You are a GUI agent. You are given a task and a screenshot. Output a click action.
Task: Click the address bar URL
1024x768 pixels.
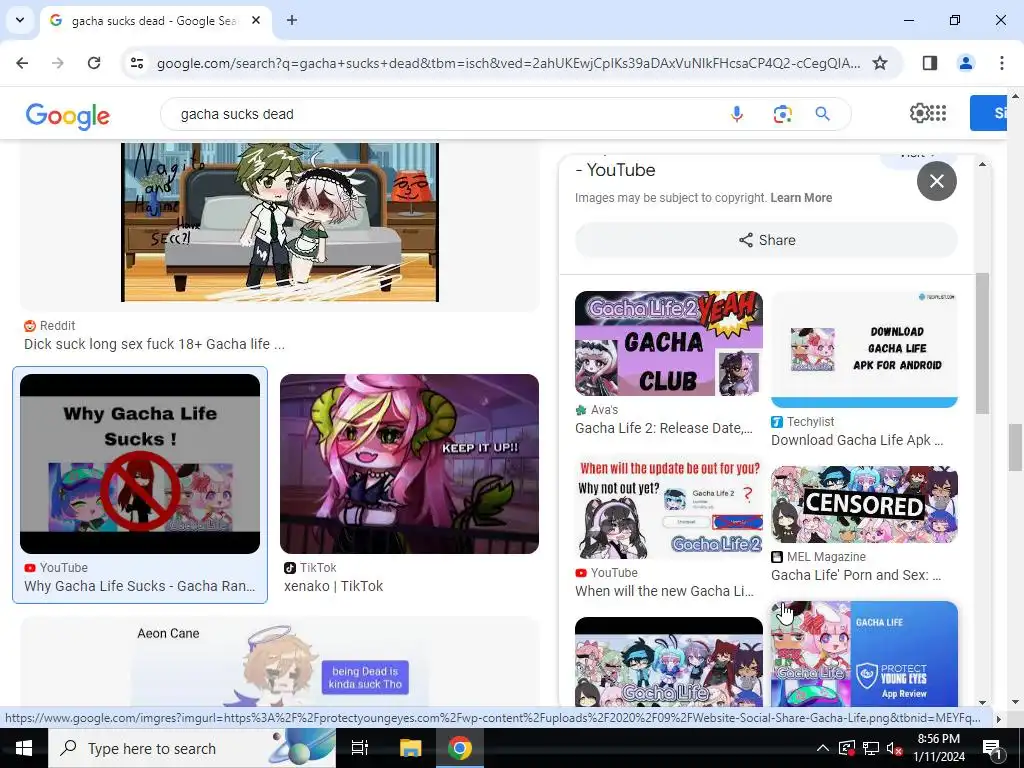[508, 63]
